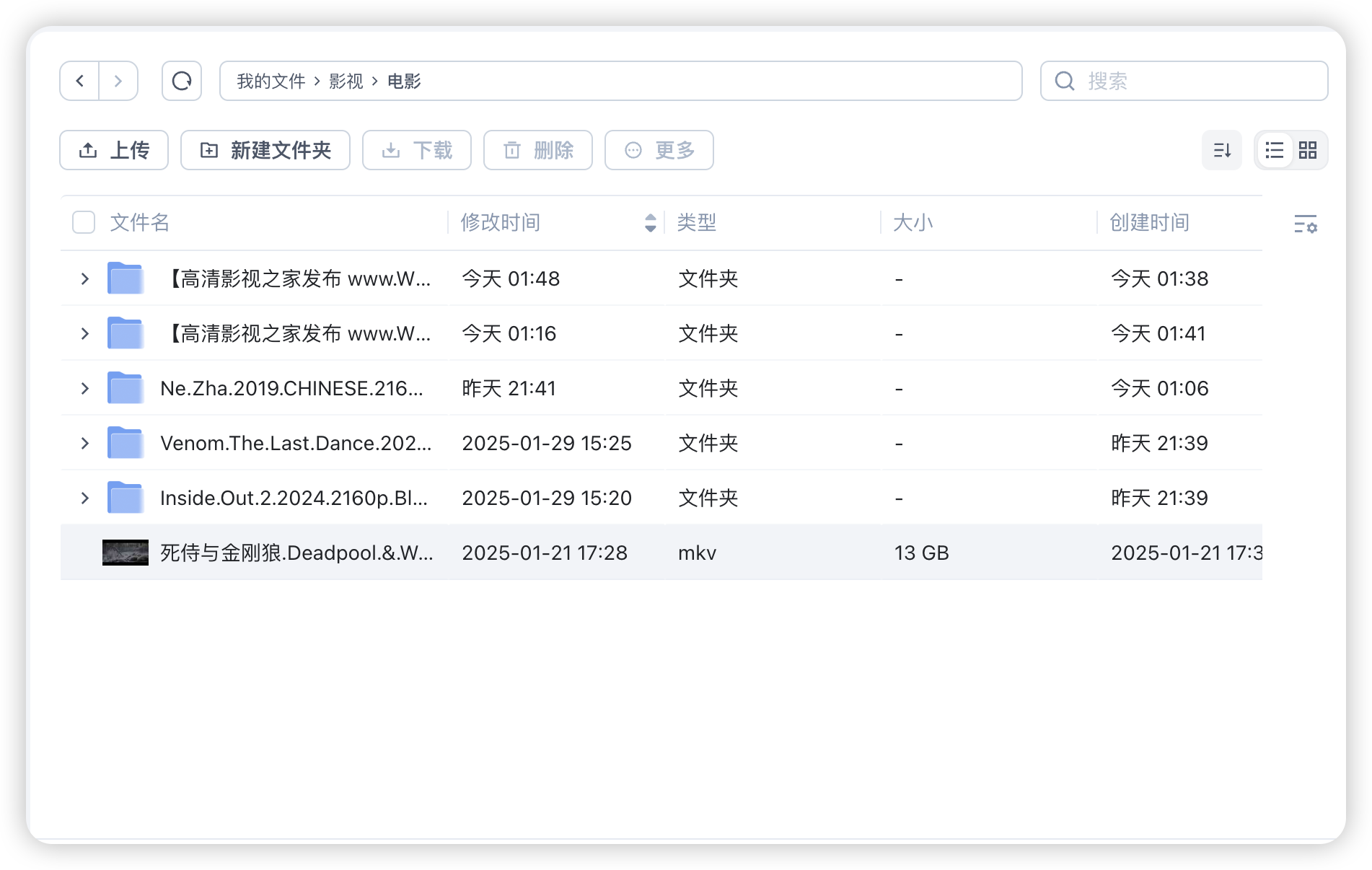This screenshot has height=870, width=1372.
Task: Expand the folder modified 今天 01:16
Action: 85,333
